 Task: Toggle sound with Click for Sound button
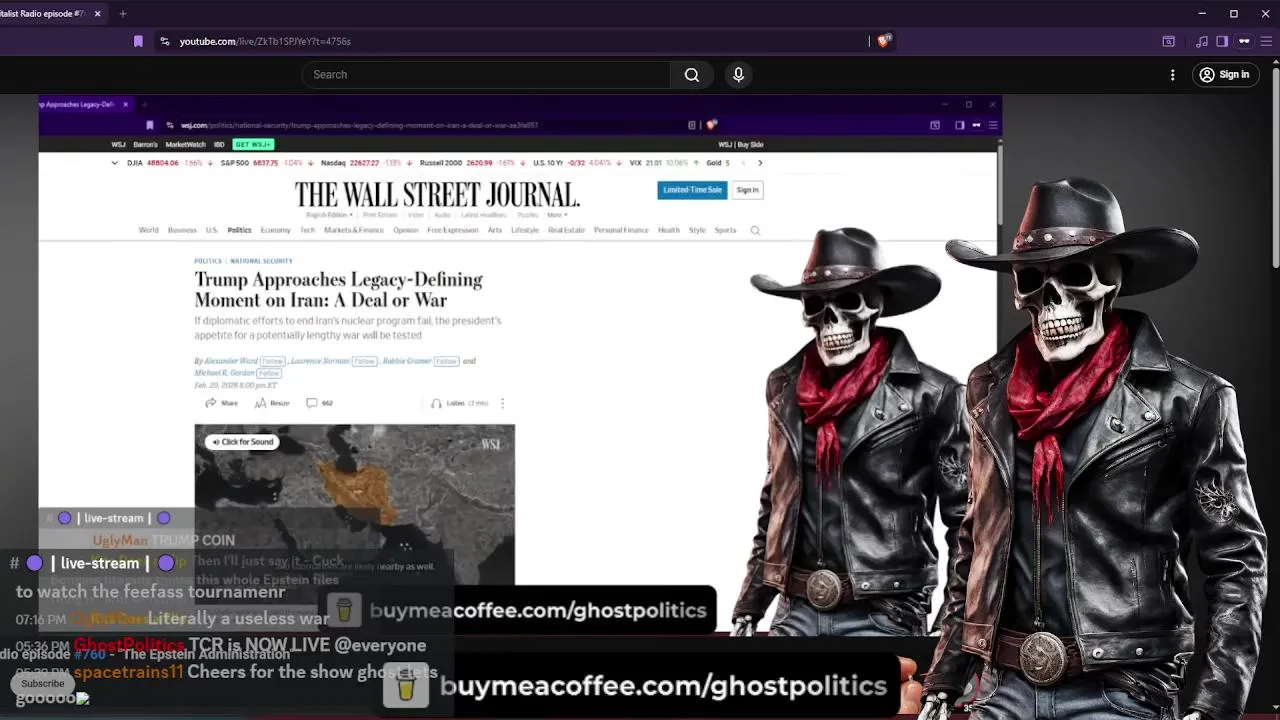(241, 442)
